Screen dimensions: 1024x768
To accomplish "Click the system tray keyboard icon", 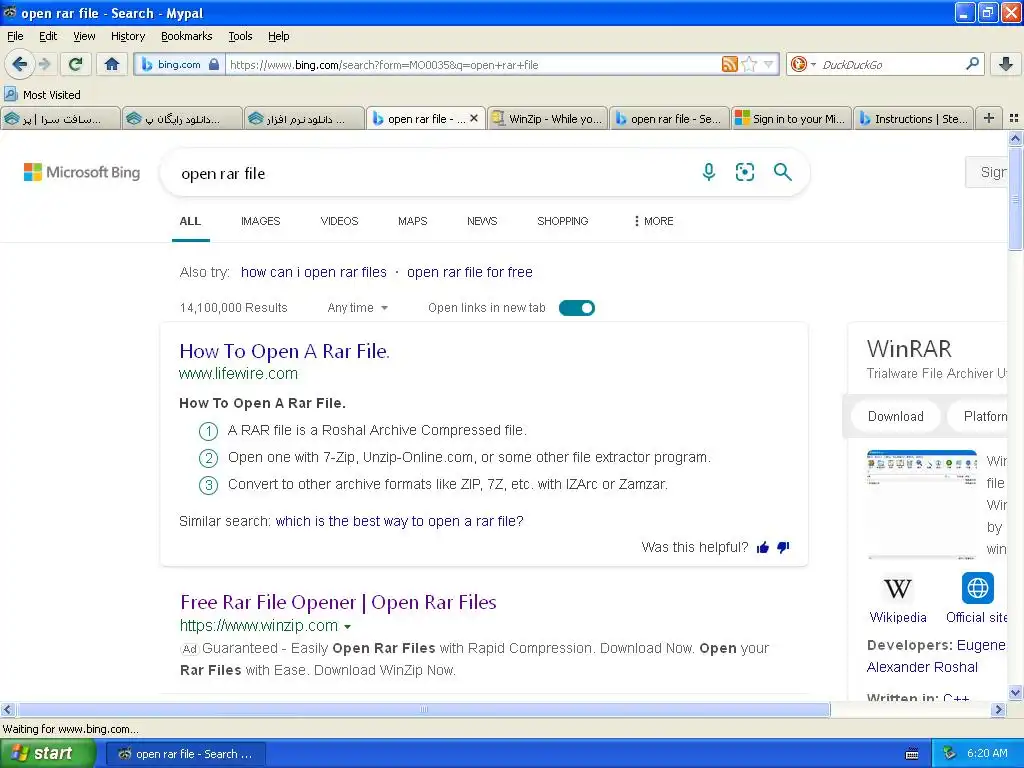I will pyautogui.click(x=912, y=754).
